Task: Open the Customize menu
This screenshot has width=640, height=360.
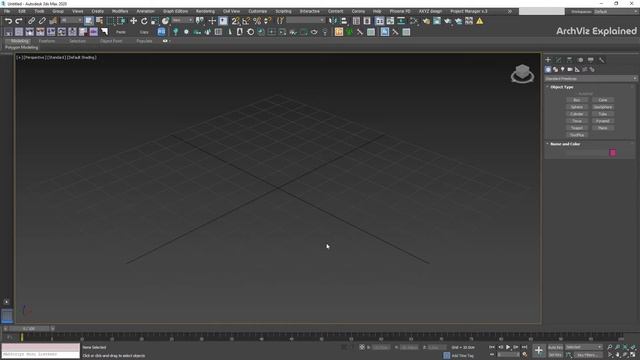Action: pyautogui.click(x=258, y=11)
